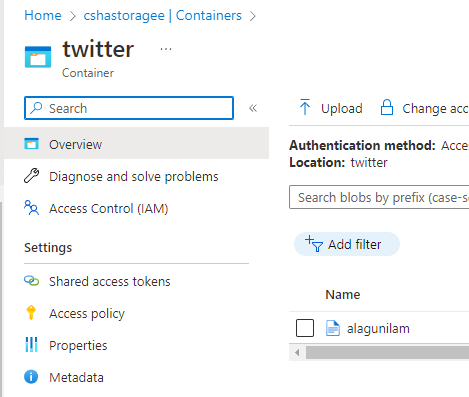Open Access Control (IAM)
Viewport: 469px width, 397px height.
click(x=109, y=208)
